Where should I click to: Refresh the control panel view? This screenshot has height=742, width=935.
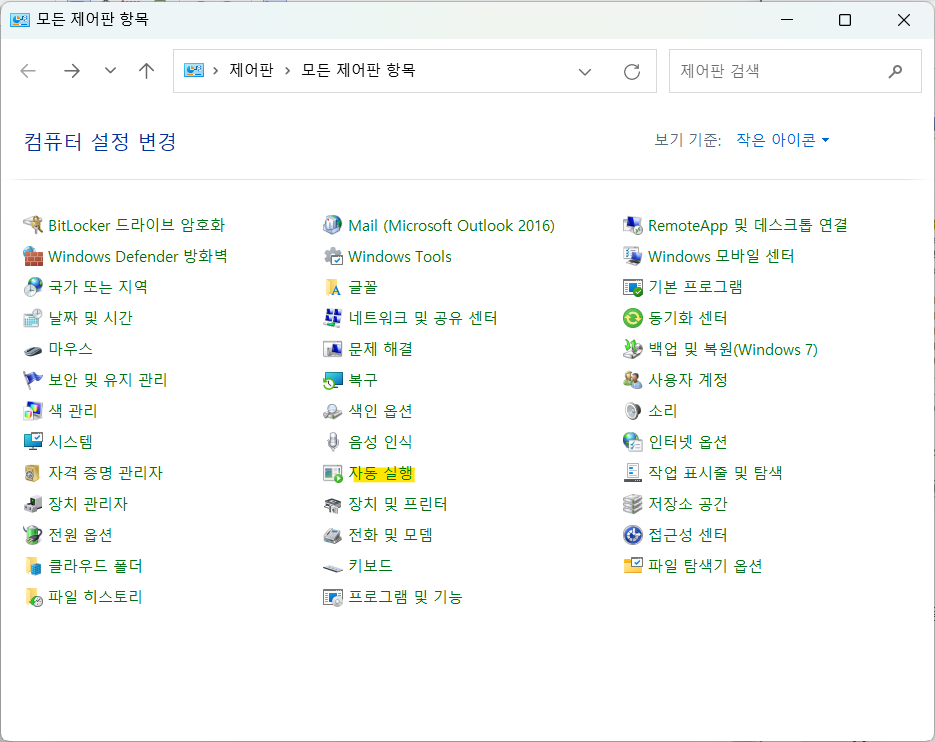(632, 72)
